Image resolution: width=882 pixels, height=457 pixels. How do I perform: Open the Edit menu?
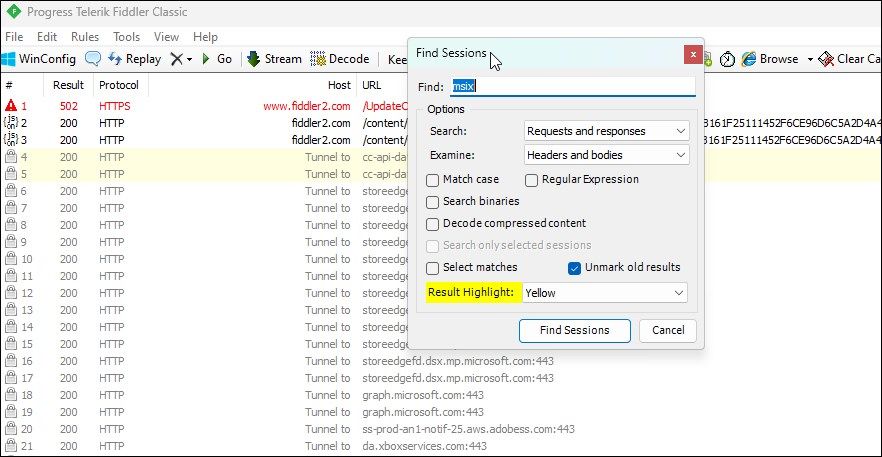click(x=47, y=37)
